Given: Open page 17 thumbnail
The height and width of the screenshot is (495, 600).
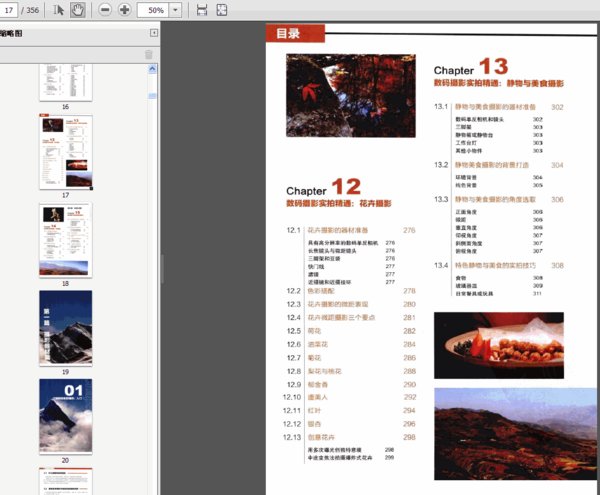Looking at the screenshot, I should point(66,152).
